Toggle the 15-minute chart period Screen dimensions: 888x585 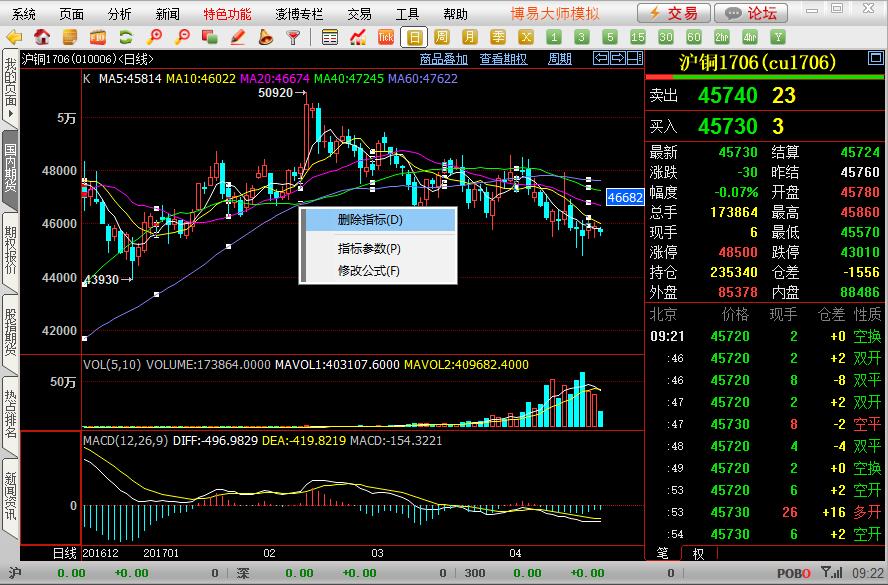(637, 38)
